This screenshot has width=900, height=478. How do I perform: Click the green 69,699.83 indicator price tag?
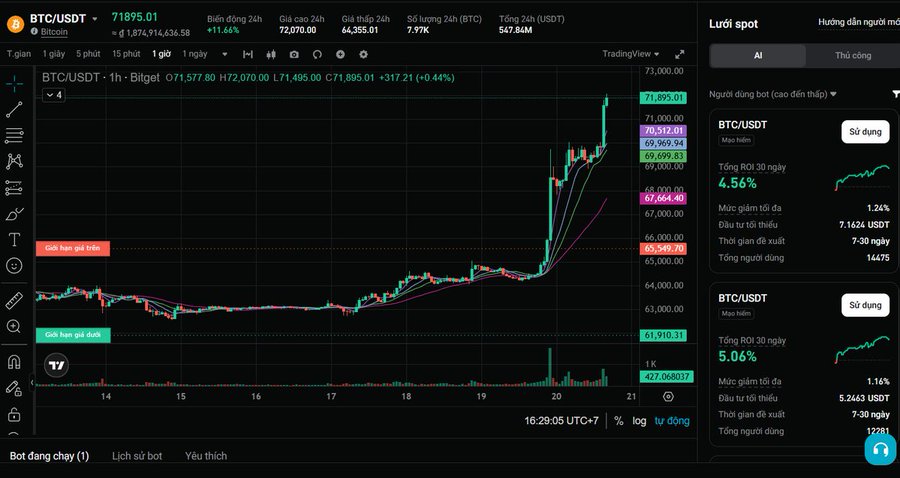[x=664, y=156]
